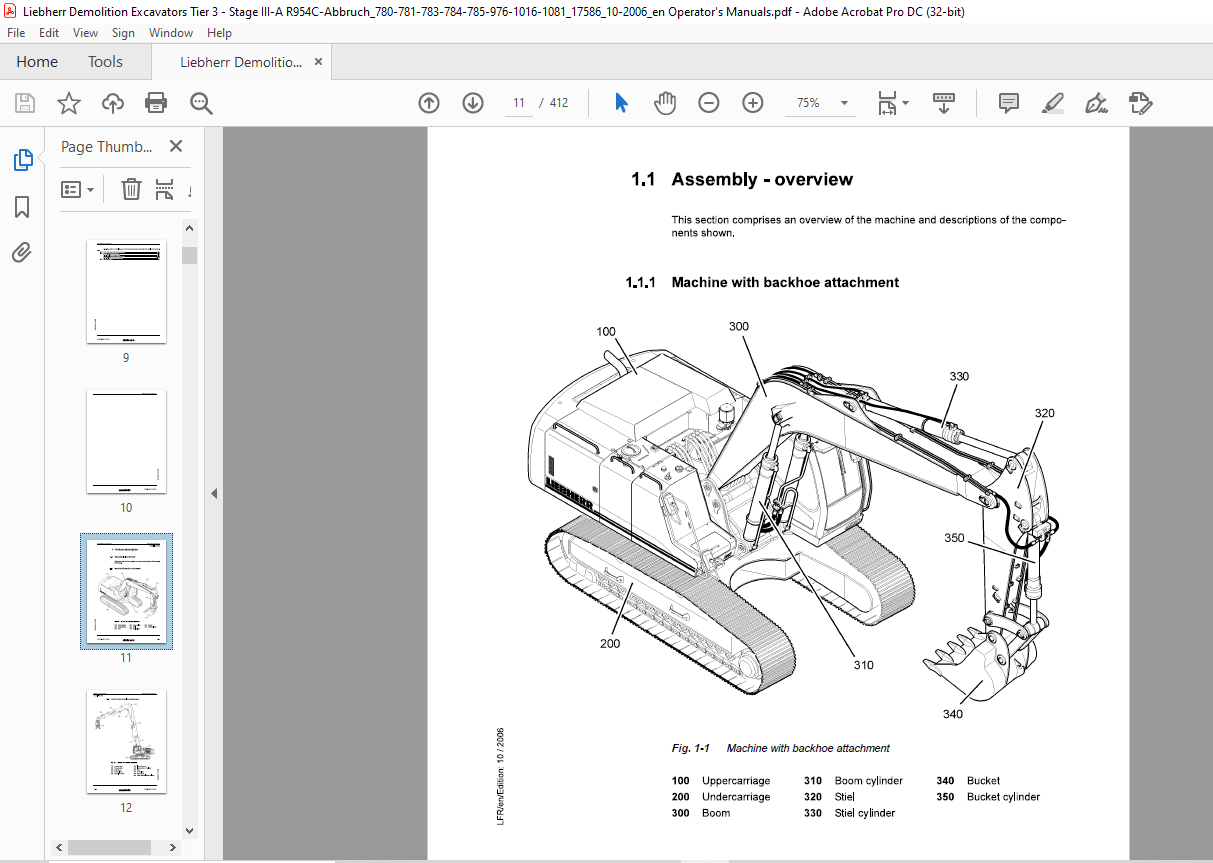Open Page Thumbnails sidebar icon
Screen dimensions: 1213x863
[x=22, y=159]
